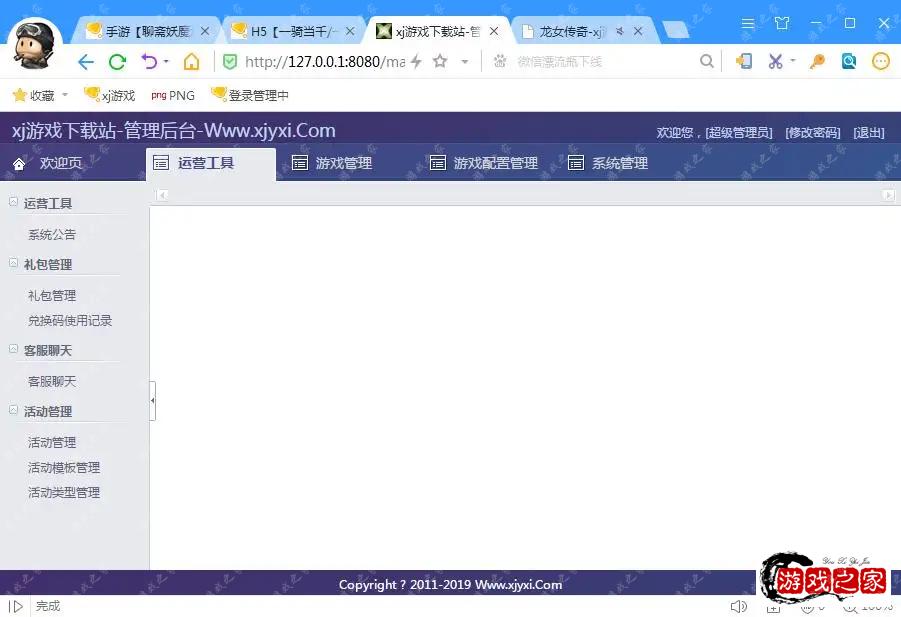The image size is (901, 617).
Task: Collapse the left sidebar with the arrow toggle
Action: pyautogui.click(x=152, y=399)
